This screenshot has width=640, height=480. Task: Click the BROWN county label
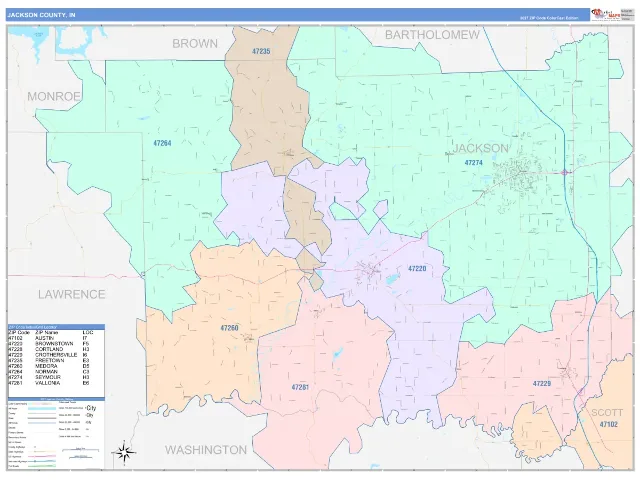pos(195,44)
